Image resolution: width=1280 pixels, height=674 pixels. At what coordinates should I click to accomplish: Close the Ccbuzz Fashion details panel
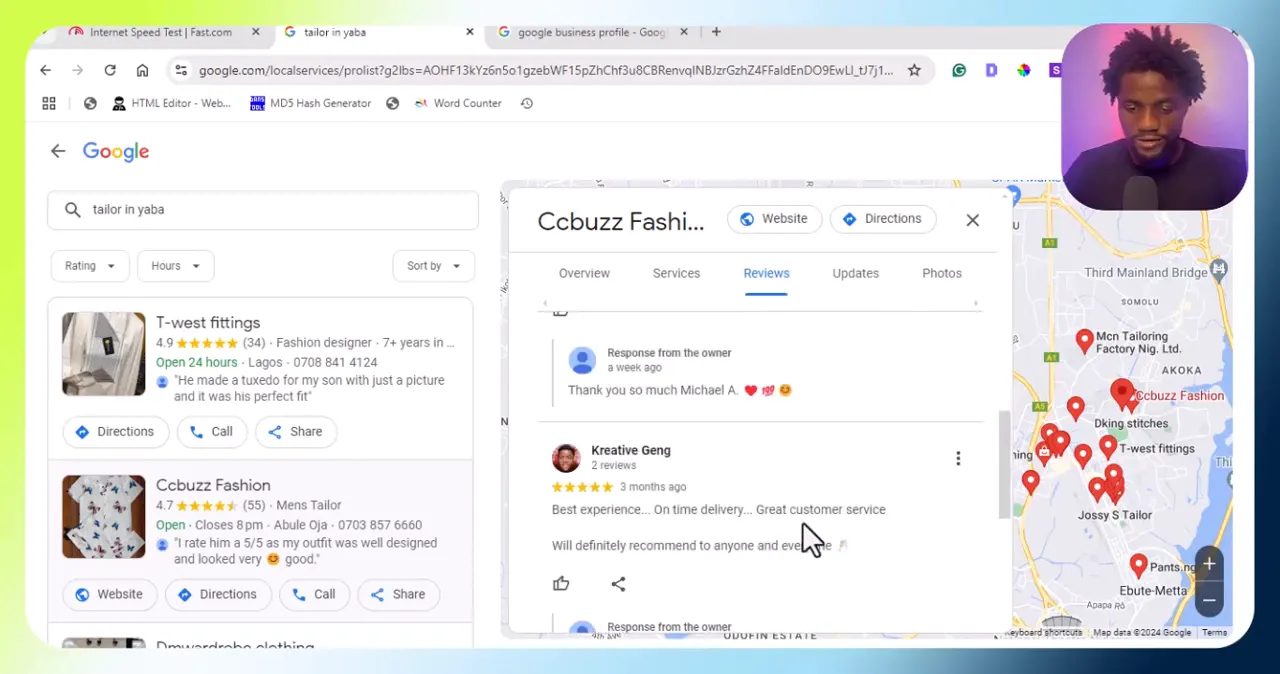point(972,220)
